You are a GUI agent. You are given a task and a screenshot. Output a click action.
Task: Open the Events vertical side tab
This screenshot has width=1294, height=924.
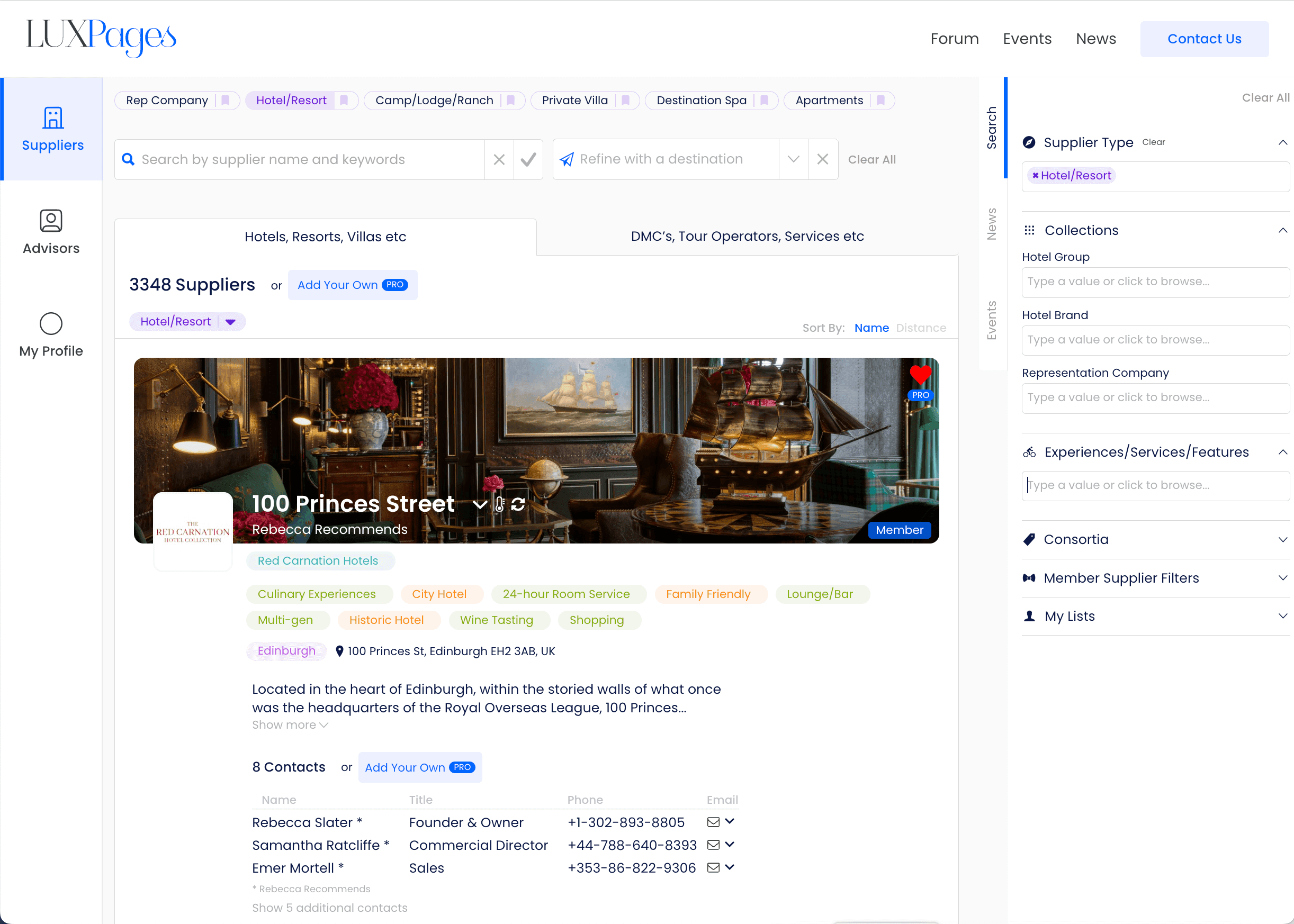(992, 320)
